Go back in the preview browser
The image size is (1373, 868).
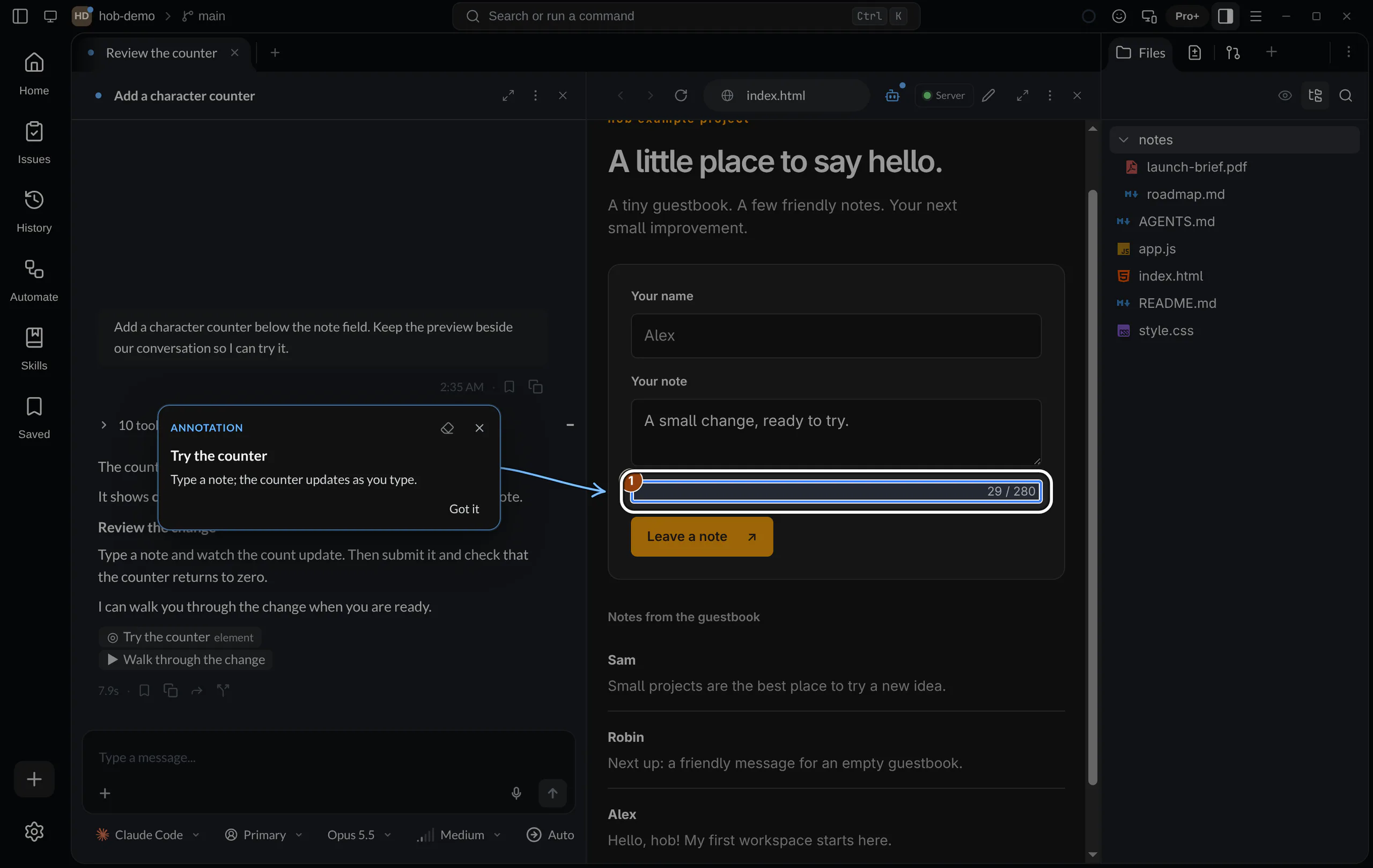(x=621, y=95)
